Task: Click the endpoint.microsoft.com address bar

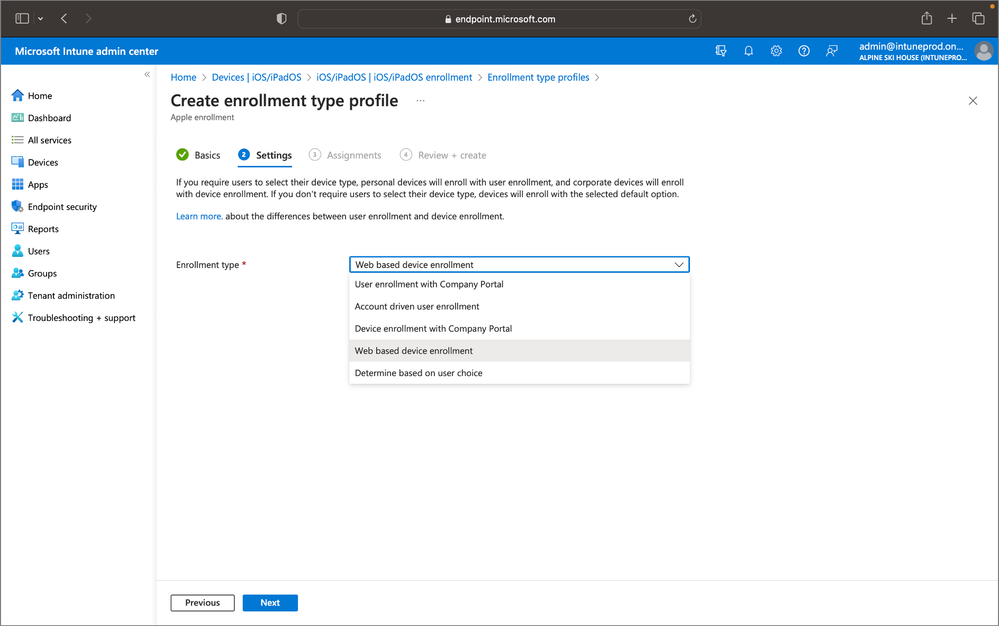Action: 500,19
